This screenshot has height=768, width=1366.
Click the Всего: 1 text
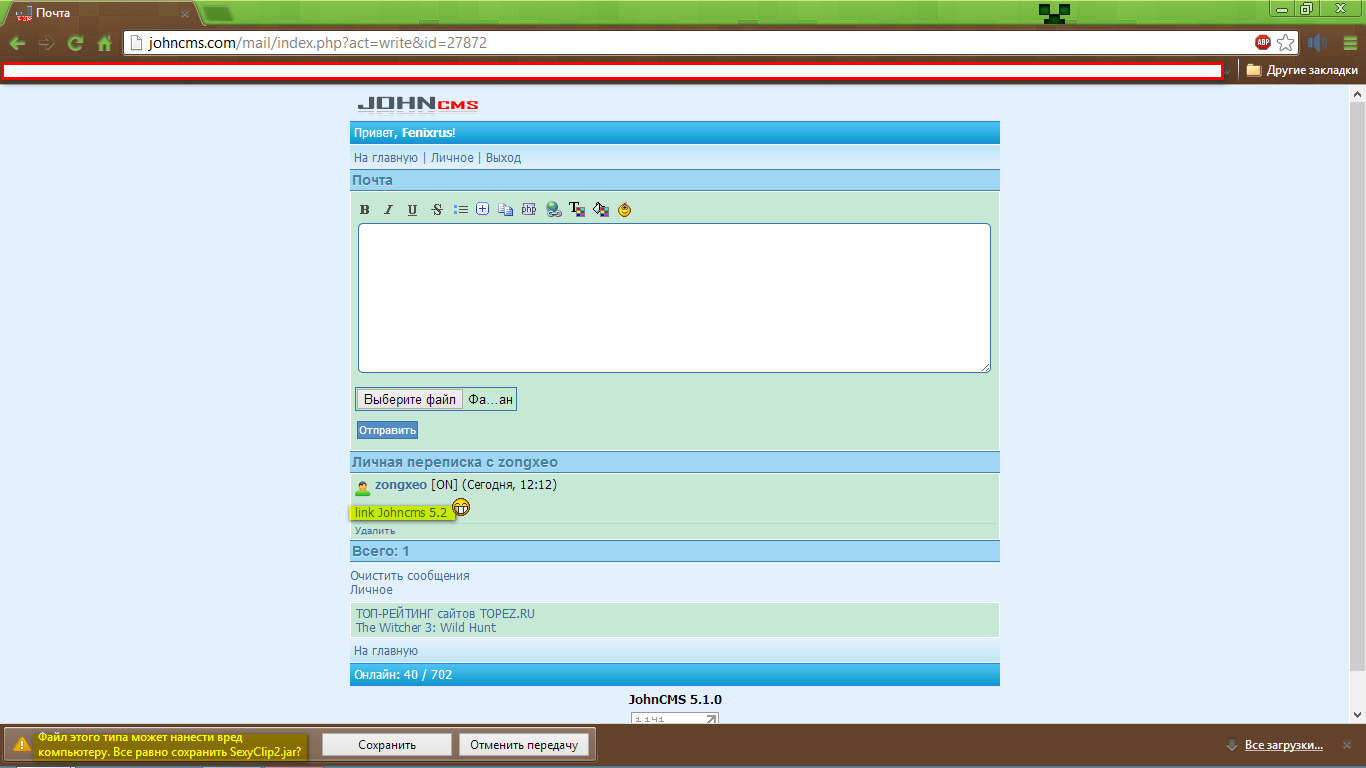381,551
